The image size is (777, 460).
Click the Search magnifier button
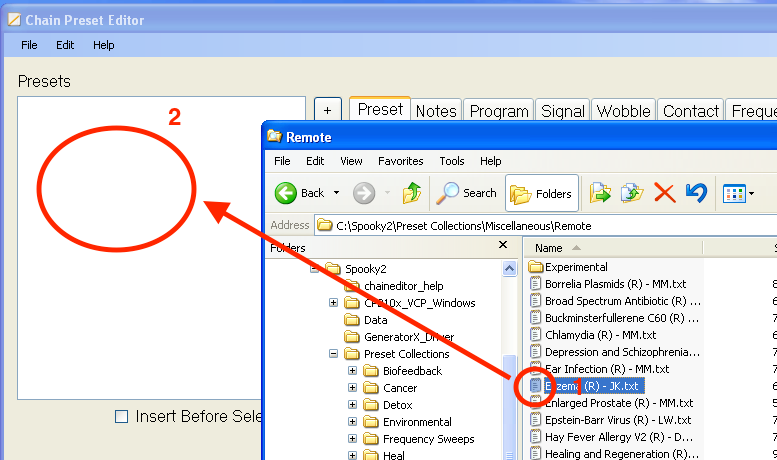click(x=466, y=193)
